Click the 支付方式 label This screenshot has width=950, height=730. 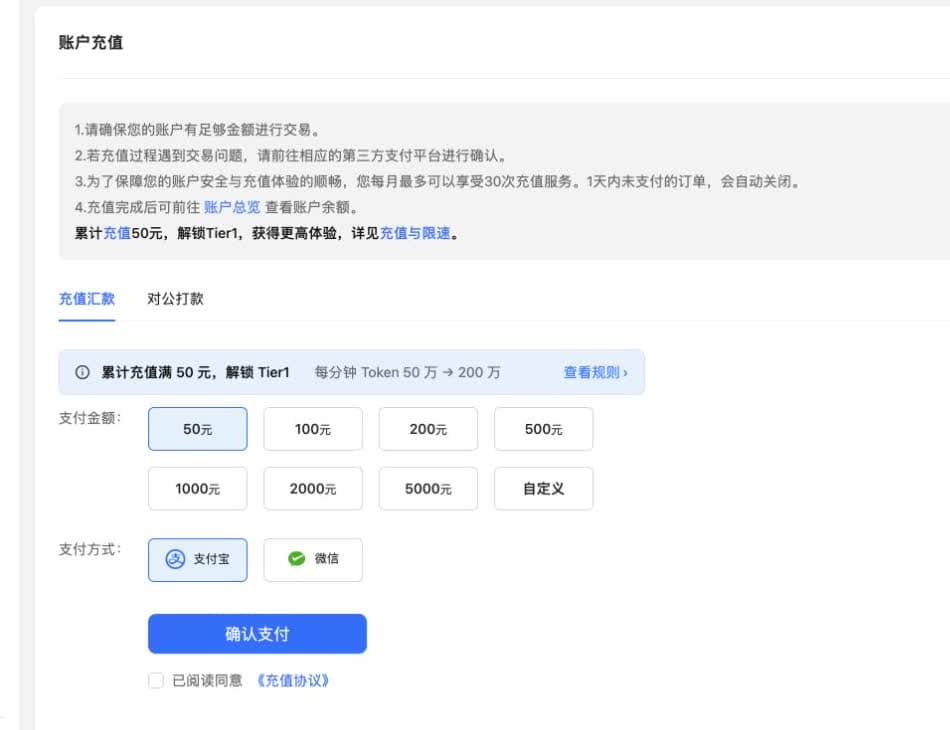(90, 549)
